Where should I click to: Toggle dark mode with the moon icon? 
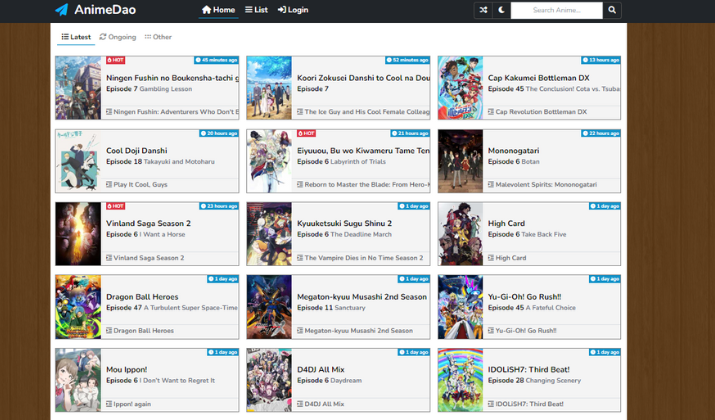(502, 10)
